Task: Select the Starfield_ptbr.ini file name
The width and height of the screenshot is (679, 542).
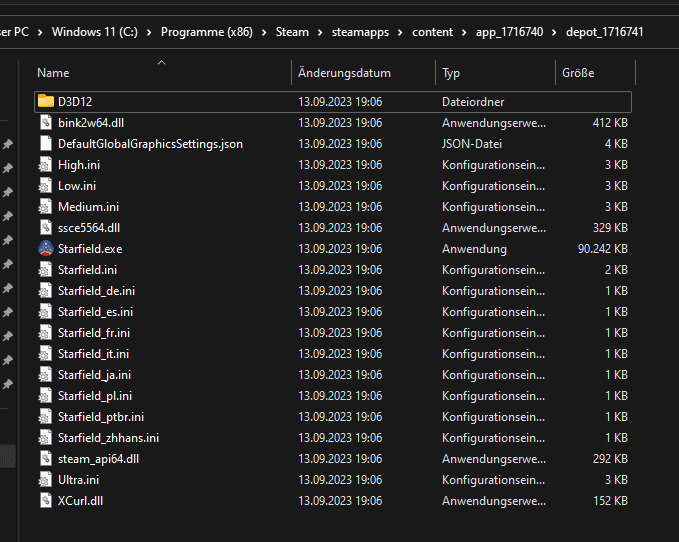Action: point(101,417)
